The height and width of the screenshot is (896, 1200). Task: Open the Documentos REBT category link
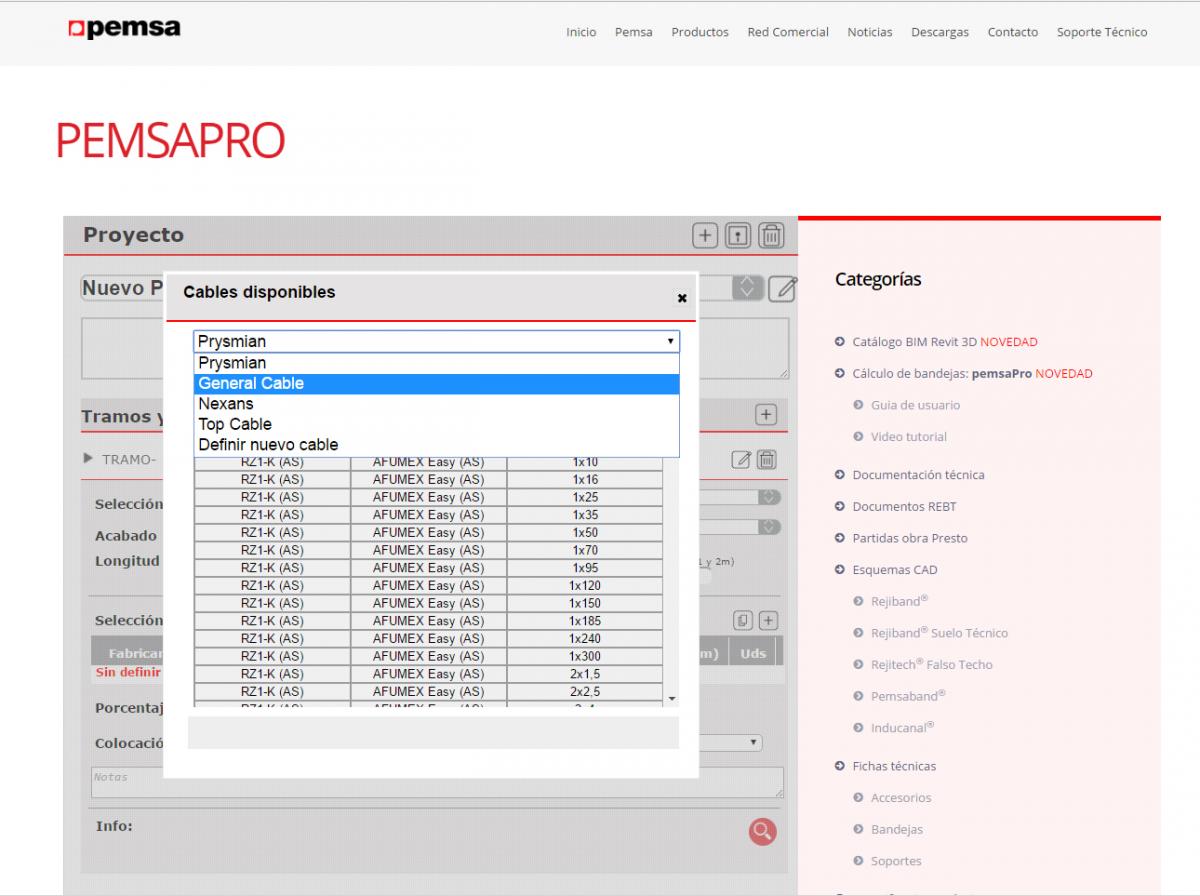[x=904, y=507]
